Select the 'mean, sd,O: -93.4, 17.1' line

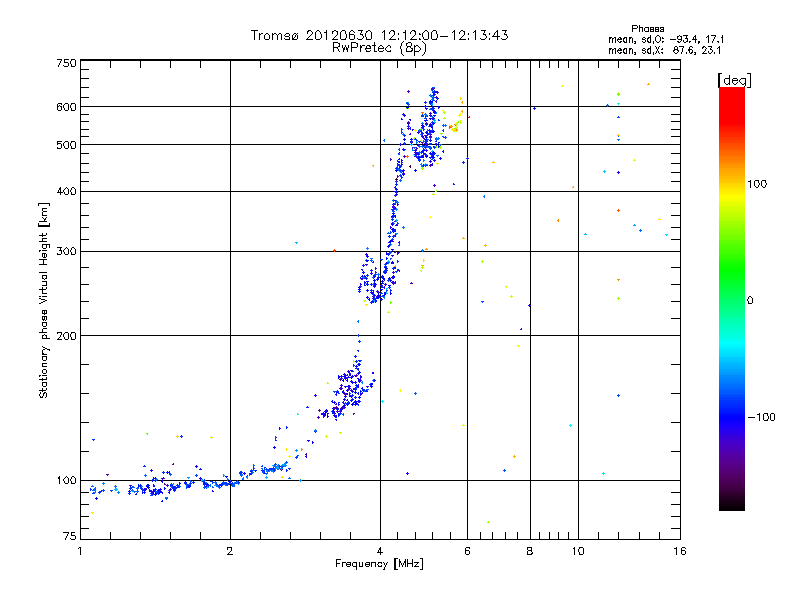click(x=666, y=39)
